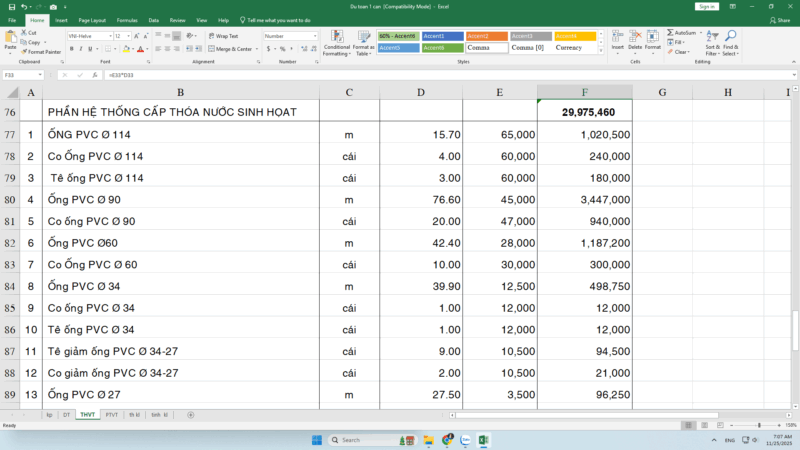Click the Sign in button
The image size is (800, 450).
(706, 6)
